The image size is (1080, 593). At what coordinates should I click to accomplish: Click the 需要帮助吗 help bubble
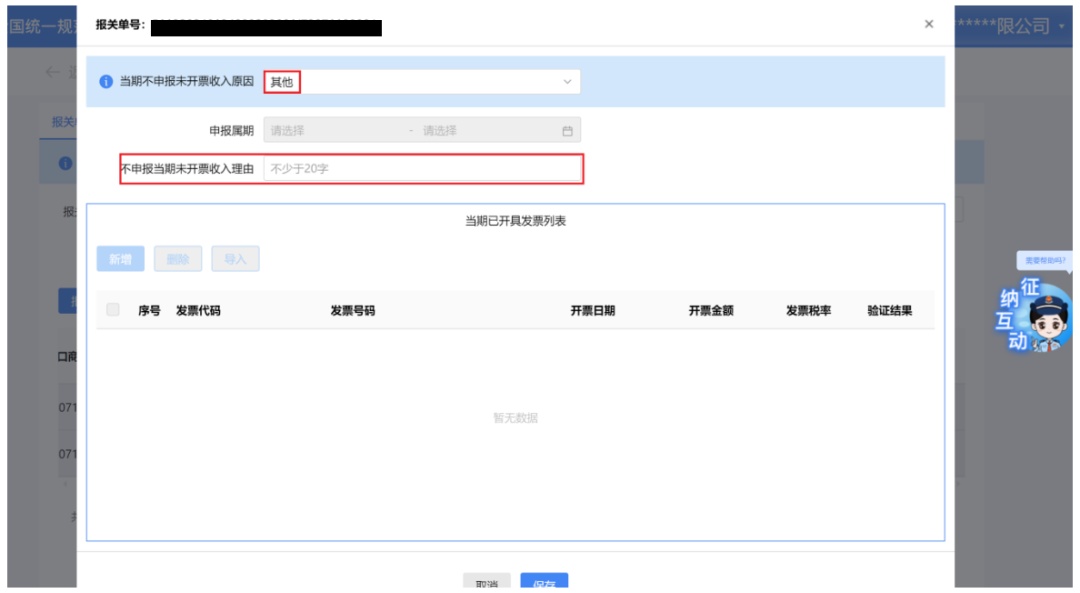pos(1044,260)
